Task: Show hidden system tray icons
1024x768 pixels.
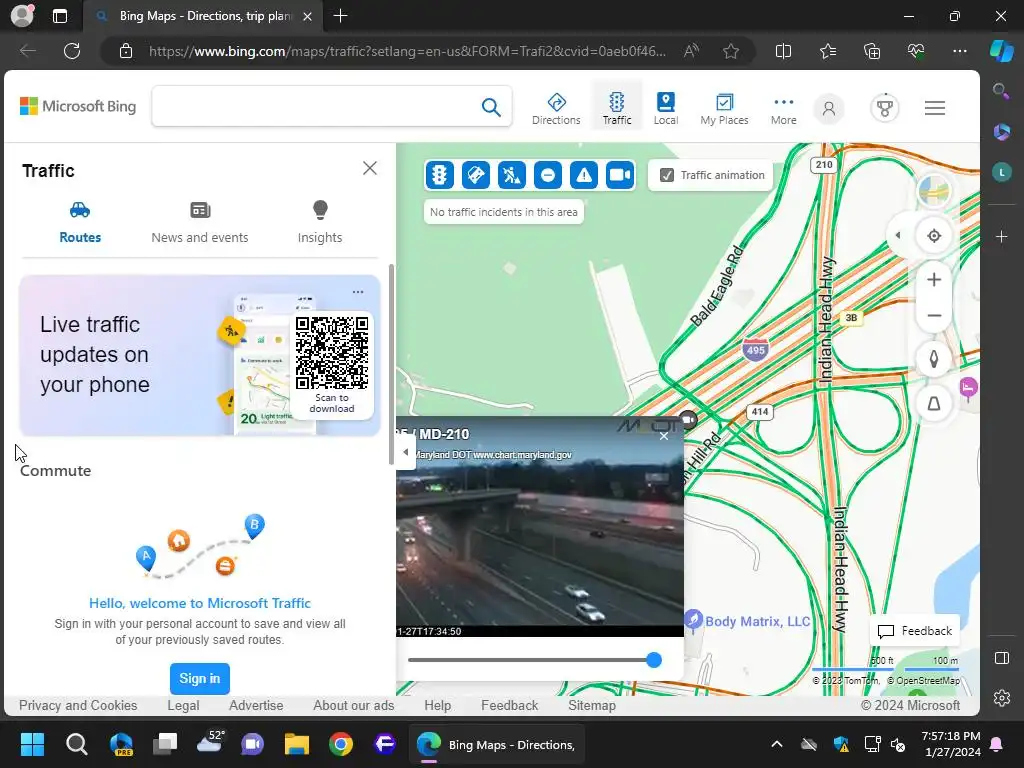Action: tap(776, 744)
